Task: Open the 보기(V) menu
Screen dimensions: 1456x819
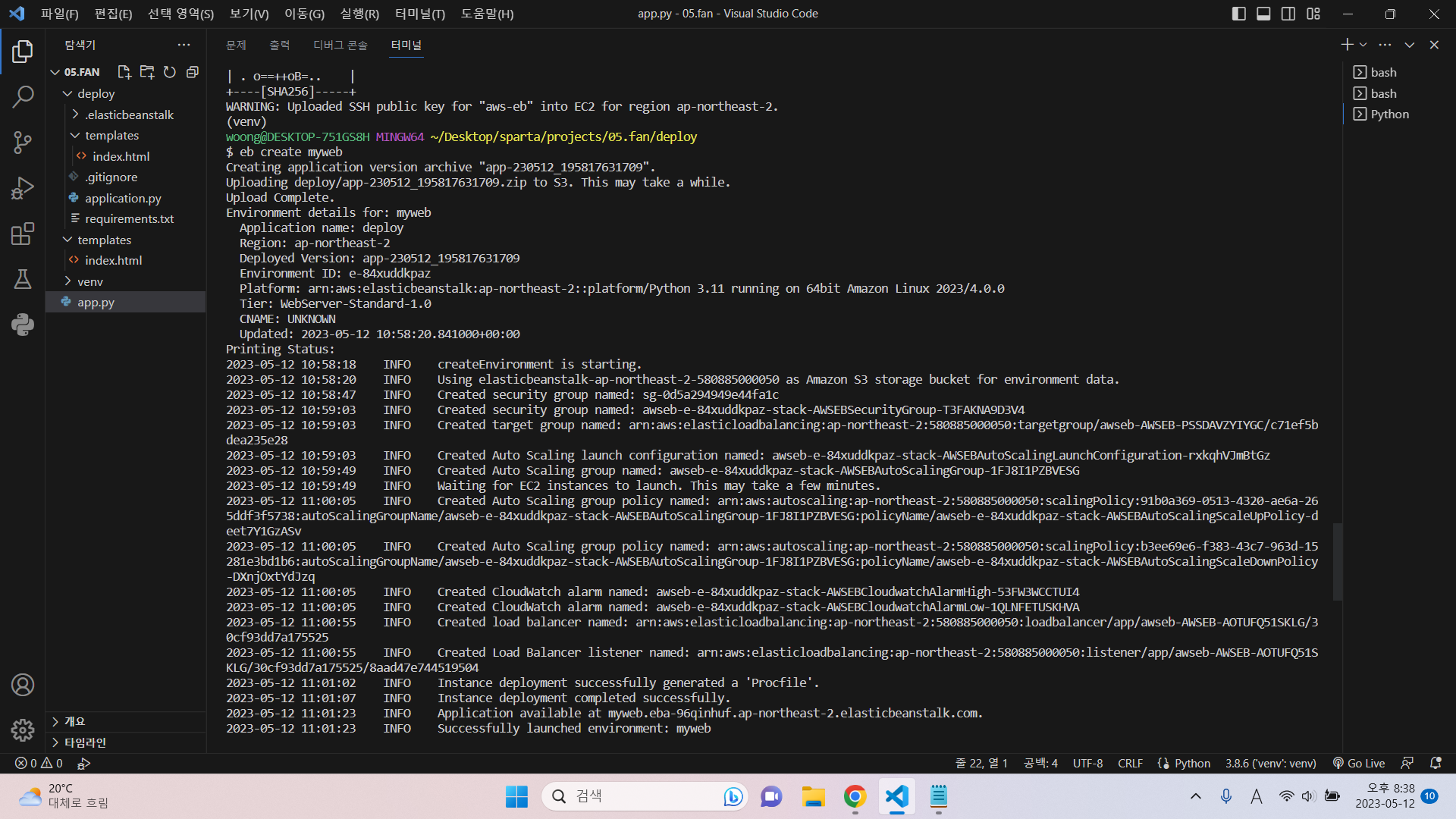Action: 249,14
